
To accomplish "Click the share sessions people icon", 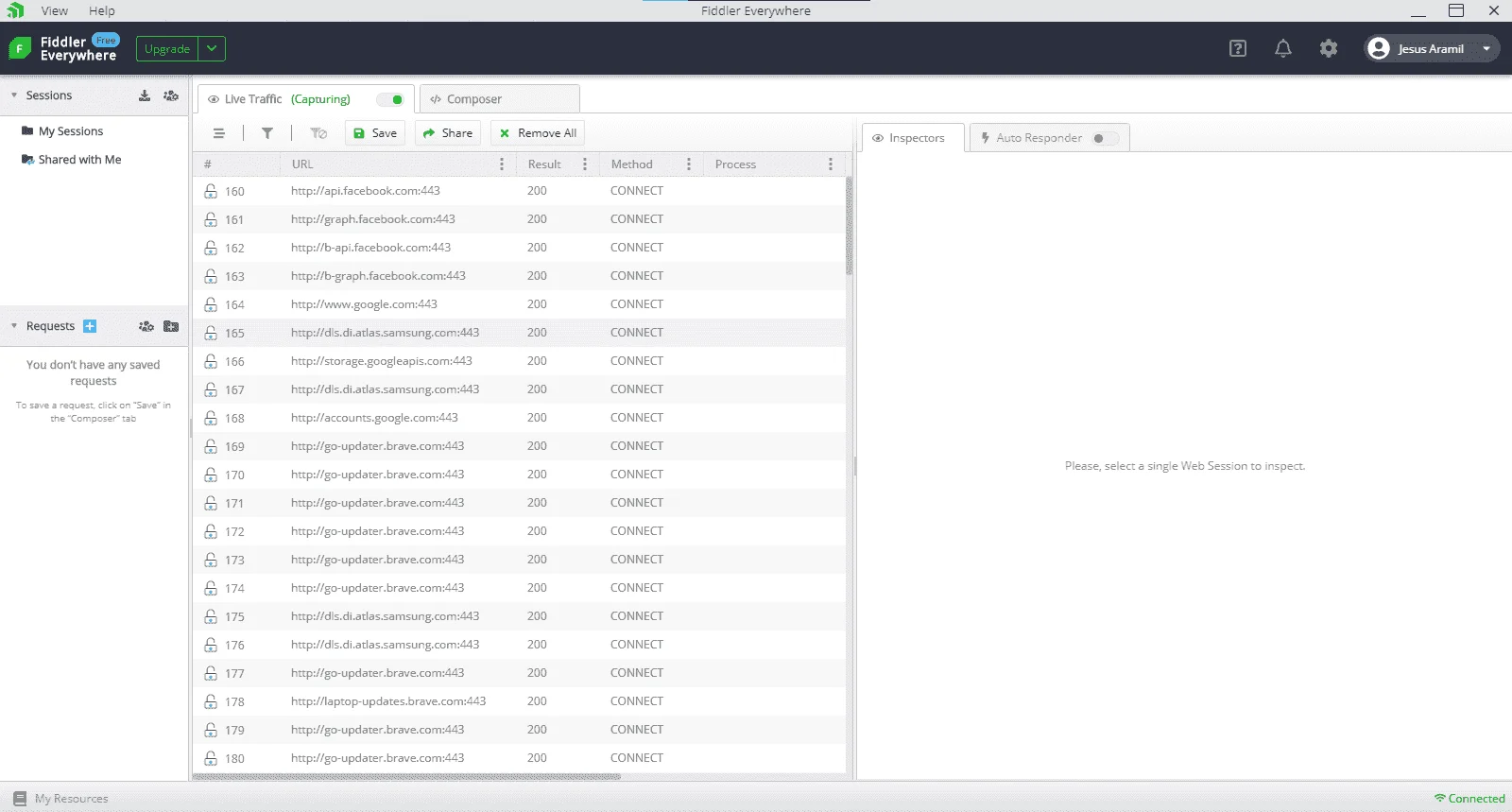I will pos(171,95).
